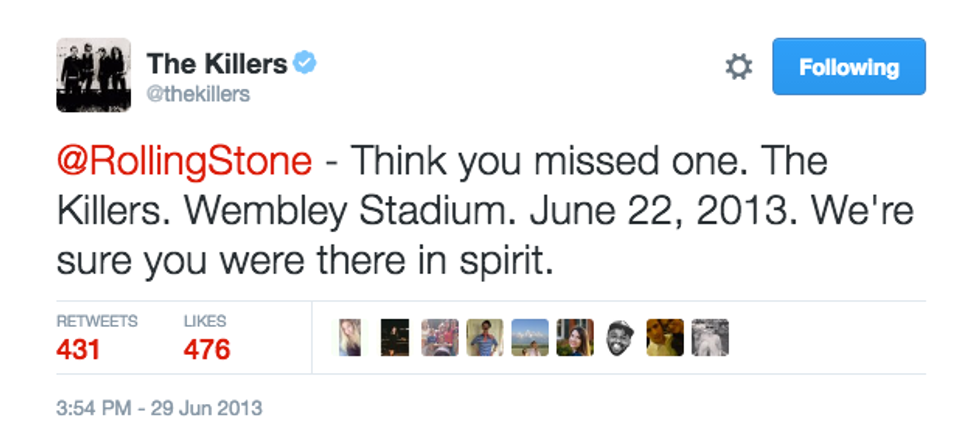
Task: View the 476 likes list
Action: point(206,338)
